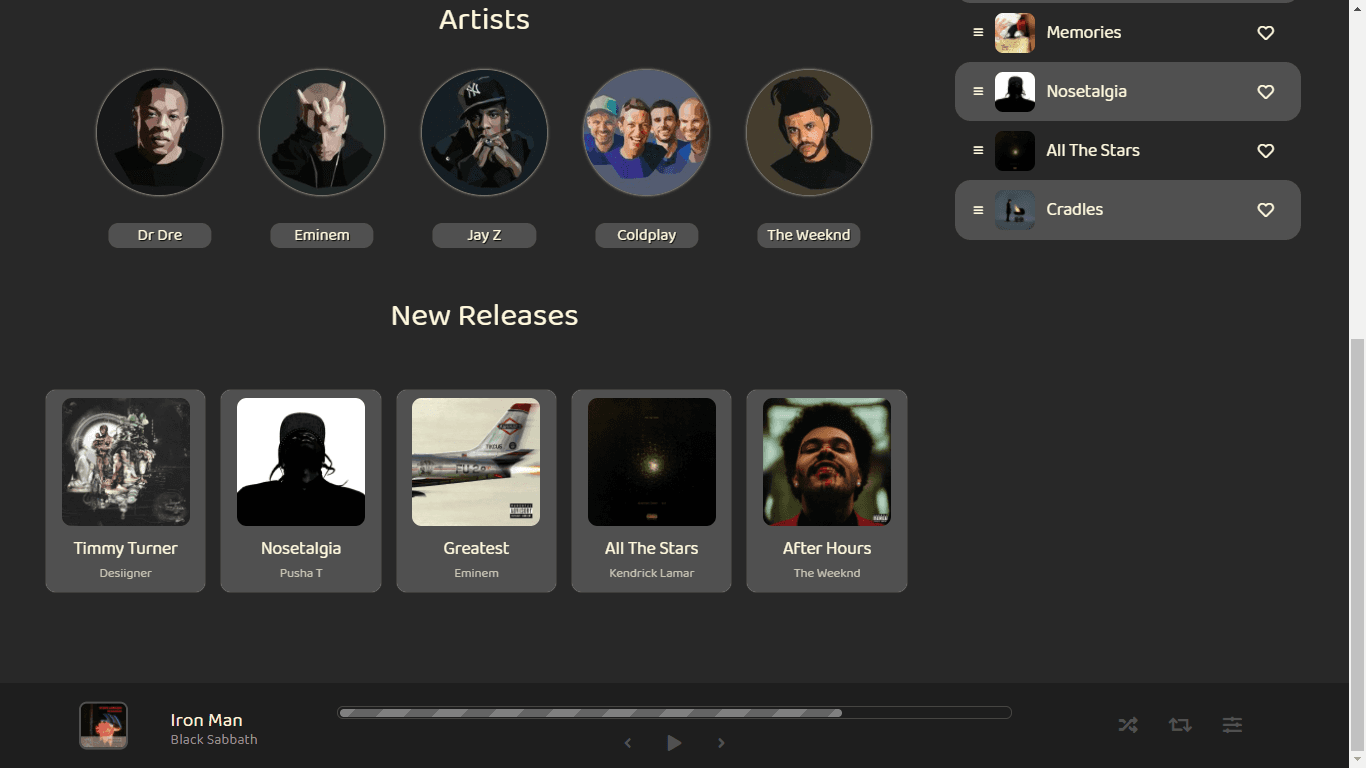This screenshot has width=1366, height=768.
Task: Click the Dr Dre name button
Action: [x=160, y=235]
